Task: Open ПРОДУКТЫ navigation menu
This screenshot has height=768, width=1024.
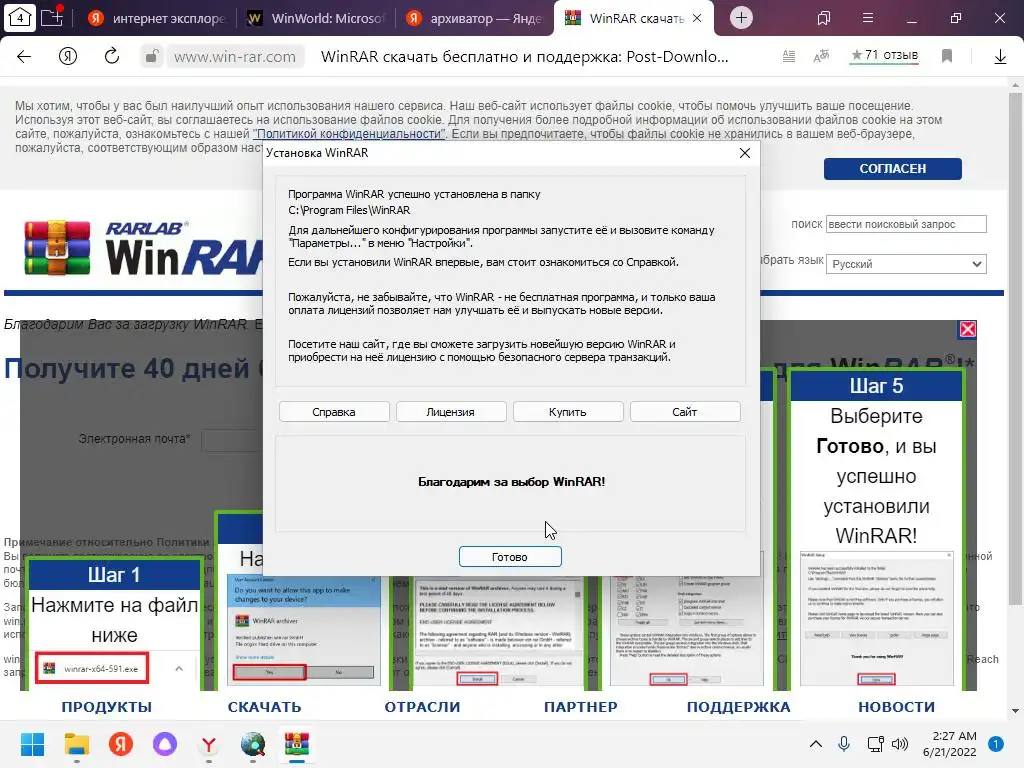Action: [x=106, y=707]
